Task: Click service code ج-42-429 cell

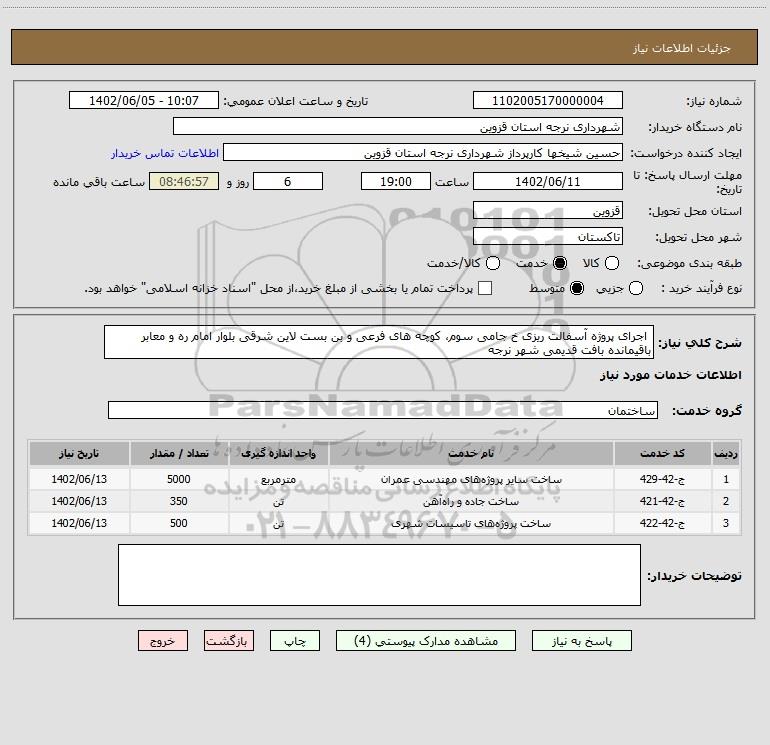Action: click(x=662, y=479)
